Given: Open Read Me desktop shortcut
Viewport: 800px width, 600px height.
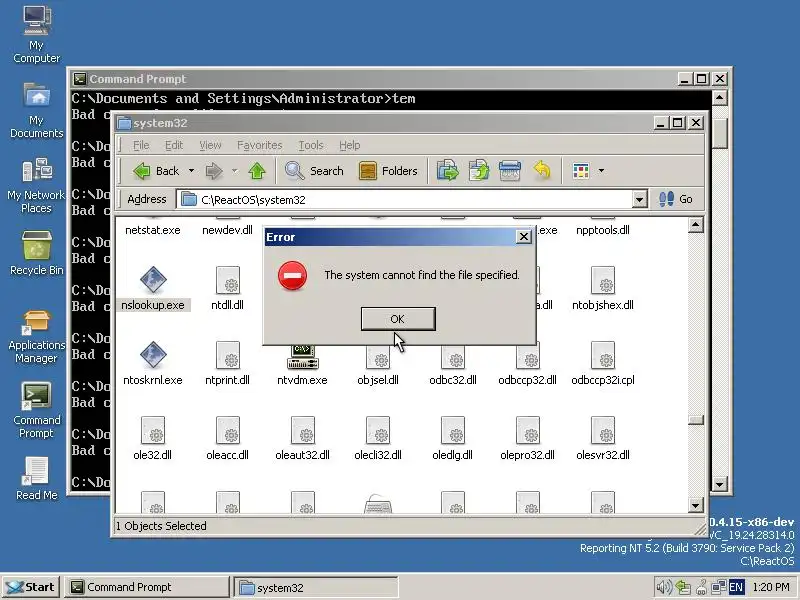Looking at the screenshot, I should (x=37, y=478).
